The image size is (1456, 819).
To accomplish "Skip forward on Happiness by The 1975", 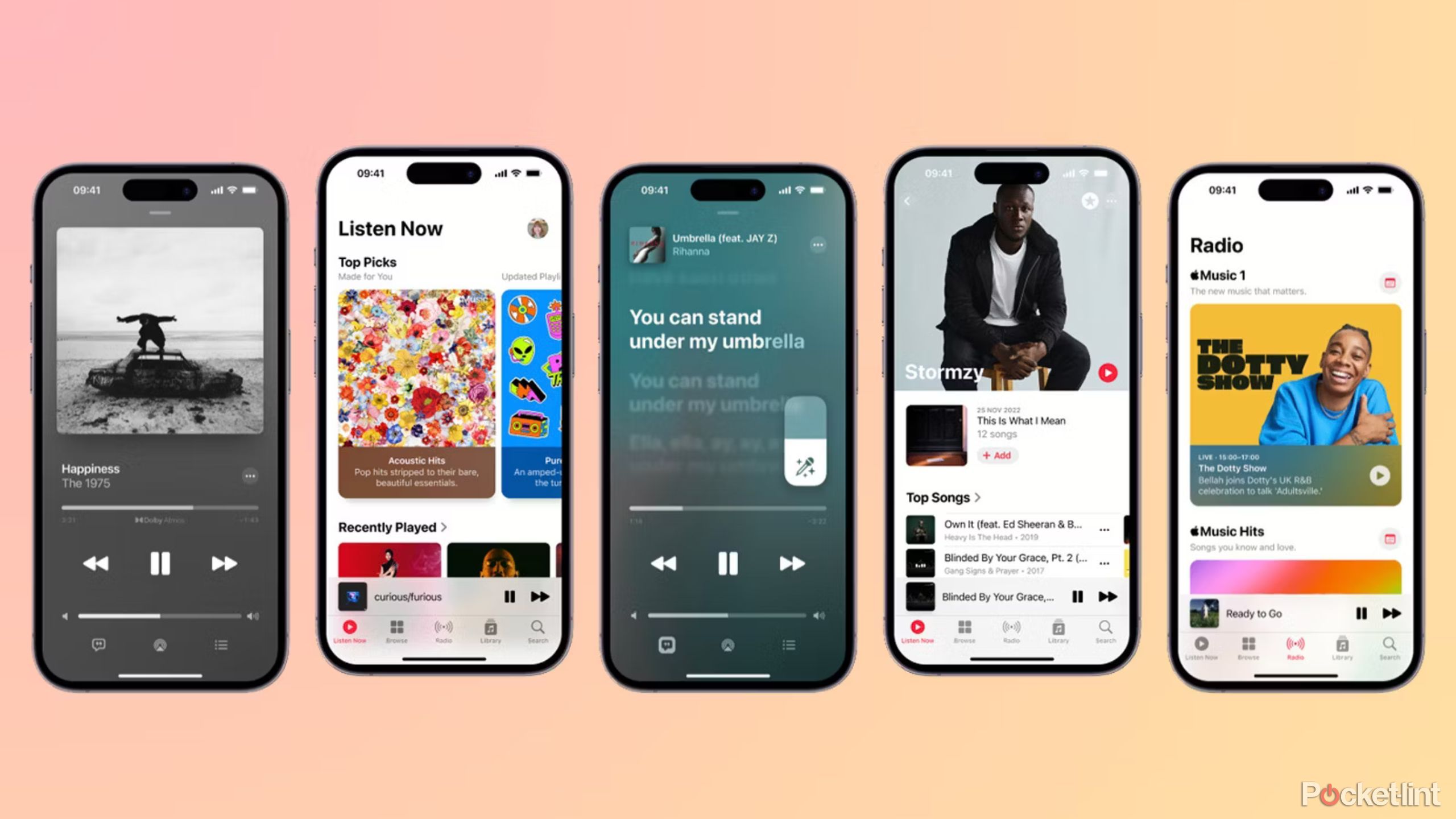I will 223,563.
